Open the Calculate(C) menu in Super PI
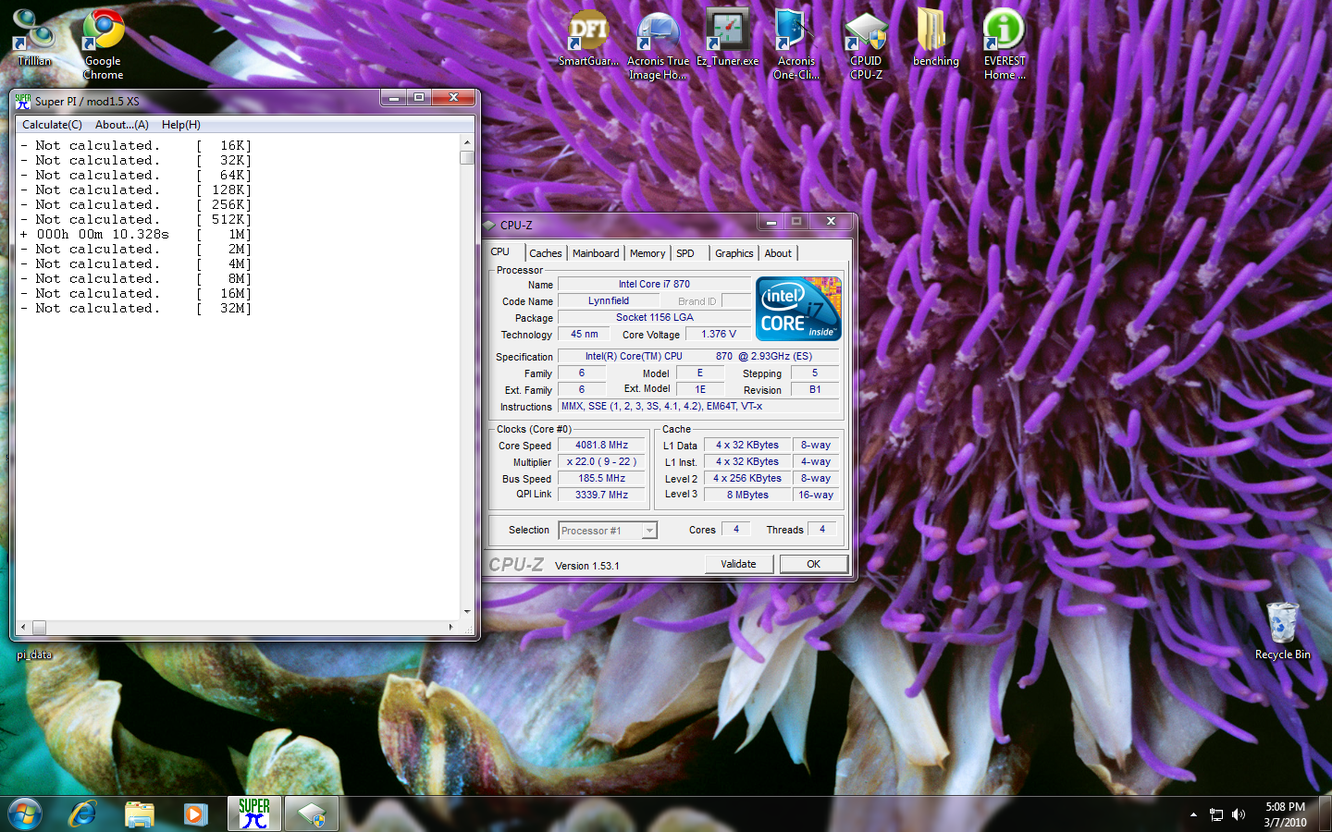 click(x=52, y=125)
